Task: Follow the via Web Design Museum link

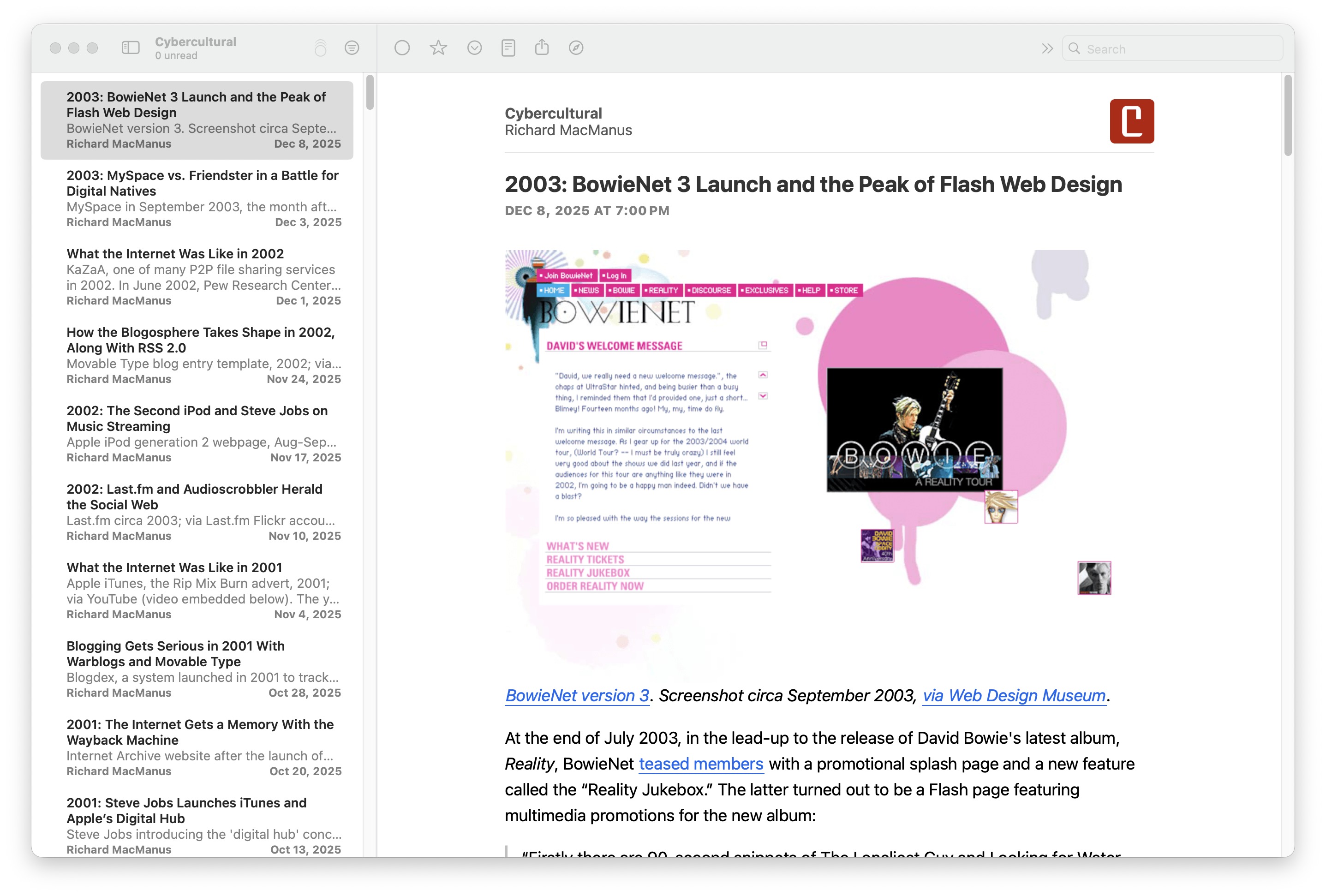Action: (1014, 696)
